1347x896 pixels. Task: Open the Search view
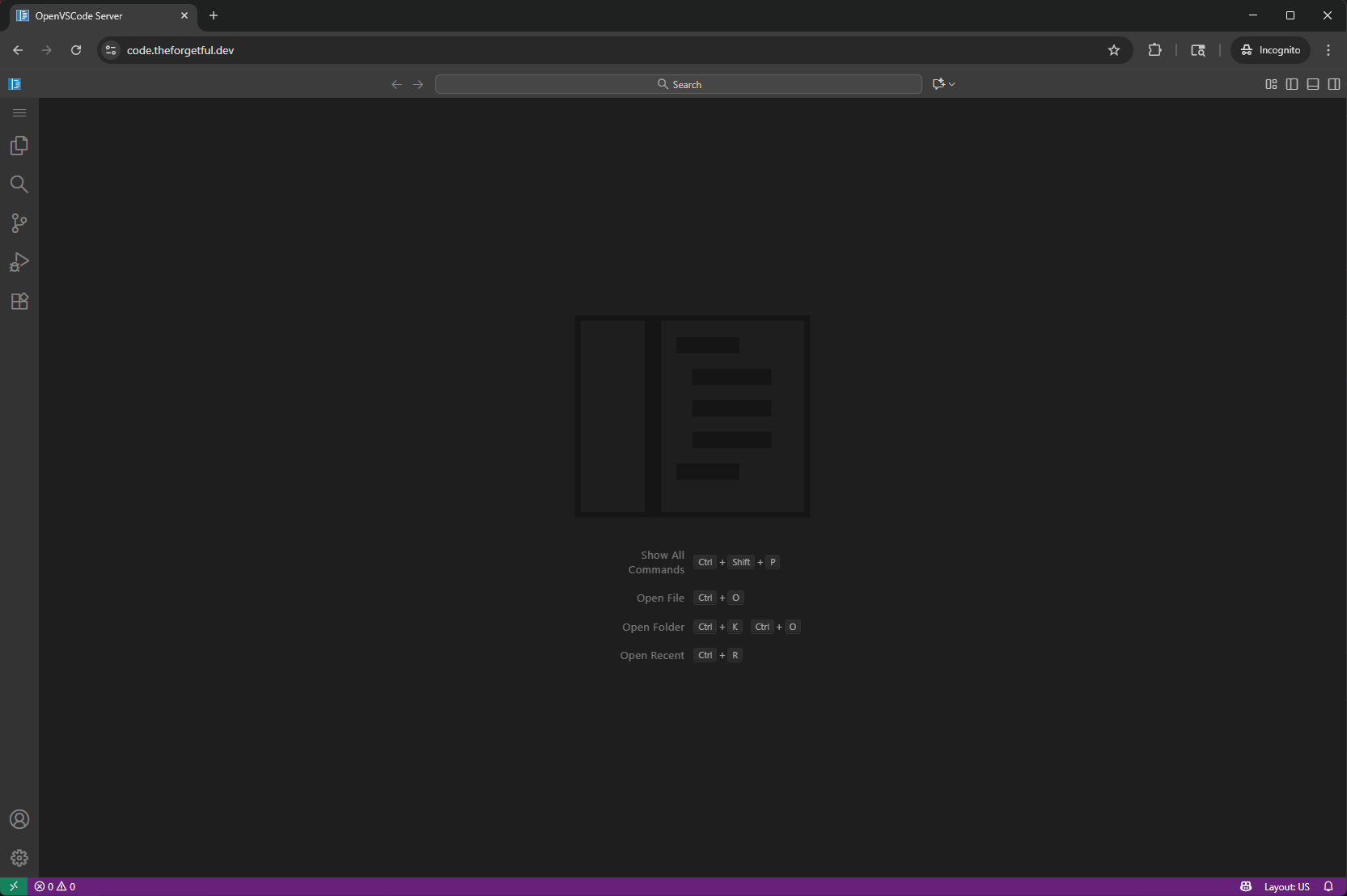[19, 184]
